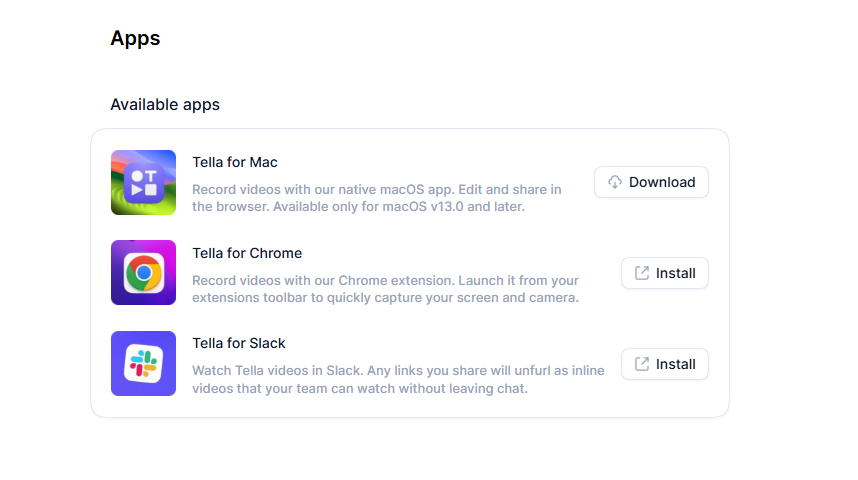Click external link icon on Chrome Install button
This screenshot has height=480, width=858.
pos(642,273)
